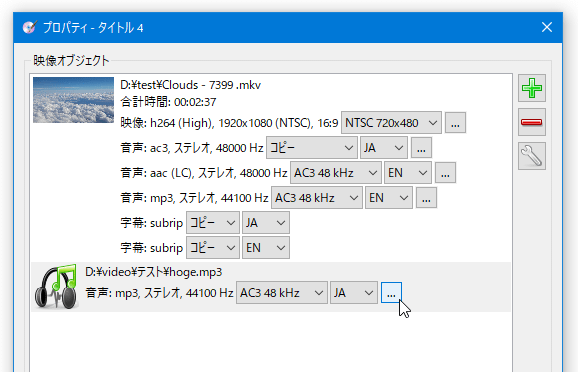
Task: Click the 映像: h264 (High) label
Action: click(x=167, y=123)
